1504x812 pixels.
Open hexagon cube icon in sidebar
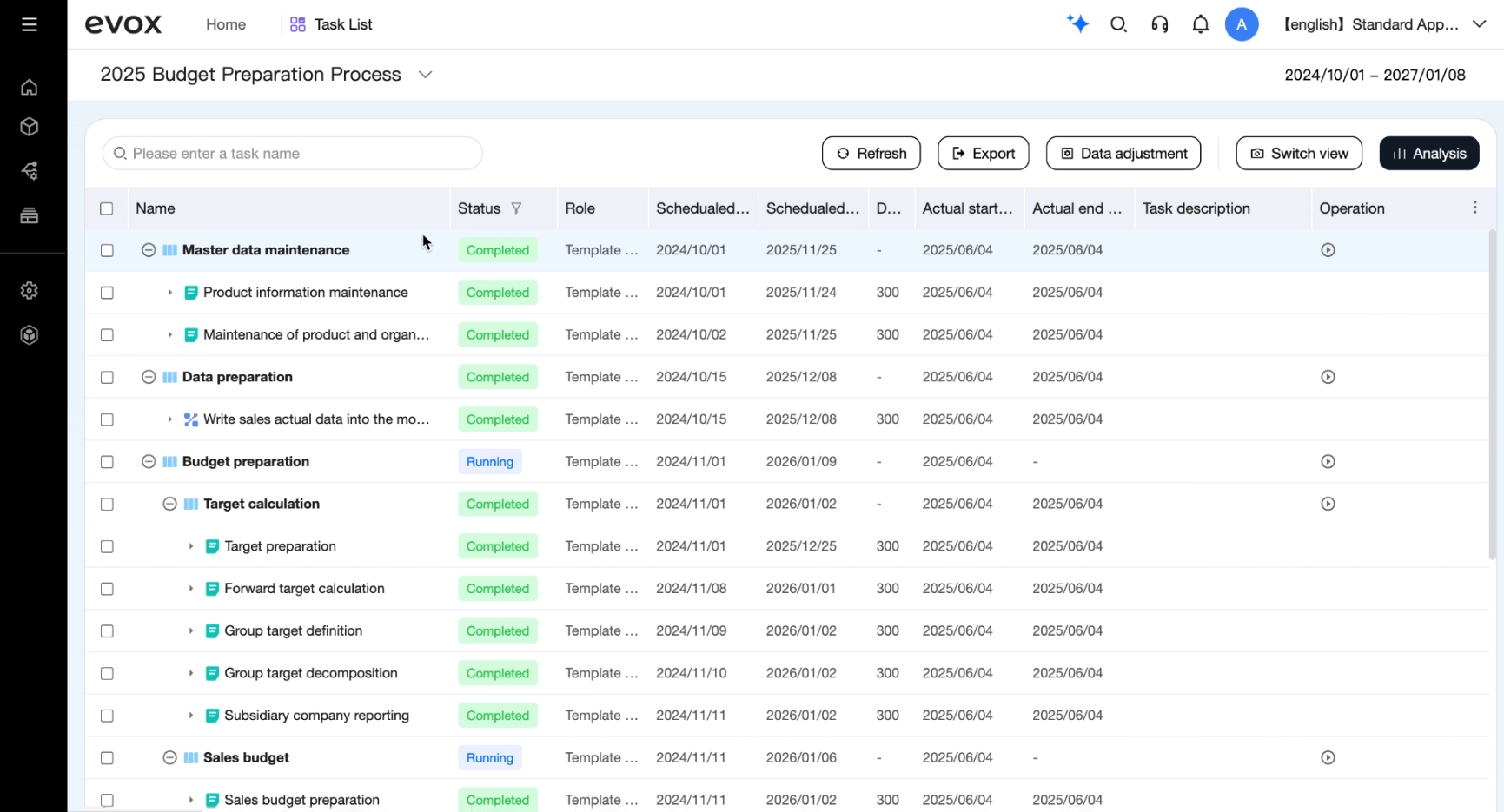coord(30,335)
